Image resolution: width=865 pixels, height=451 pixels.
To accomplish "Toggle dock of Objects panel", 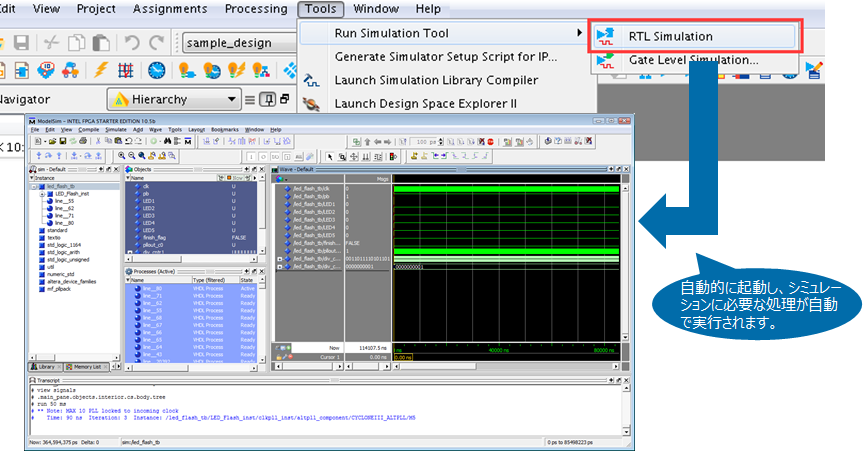I will coord(254,170).
